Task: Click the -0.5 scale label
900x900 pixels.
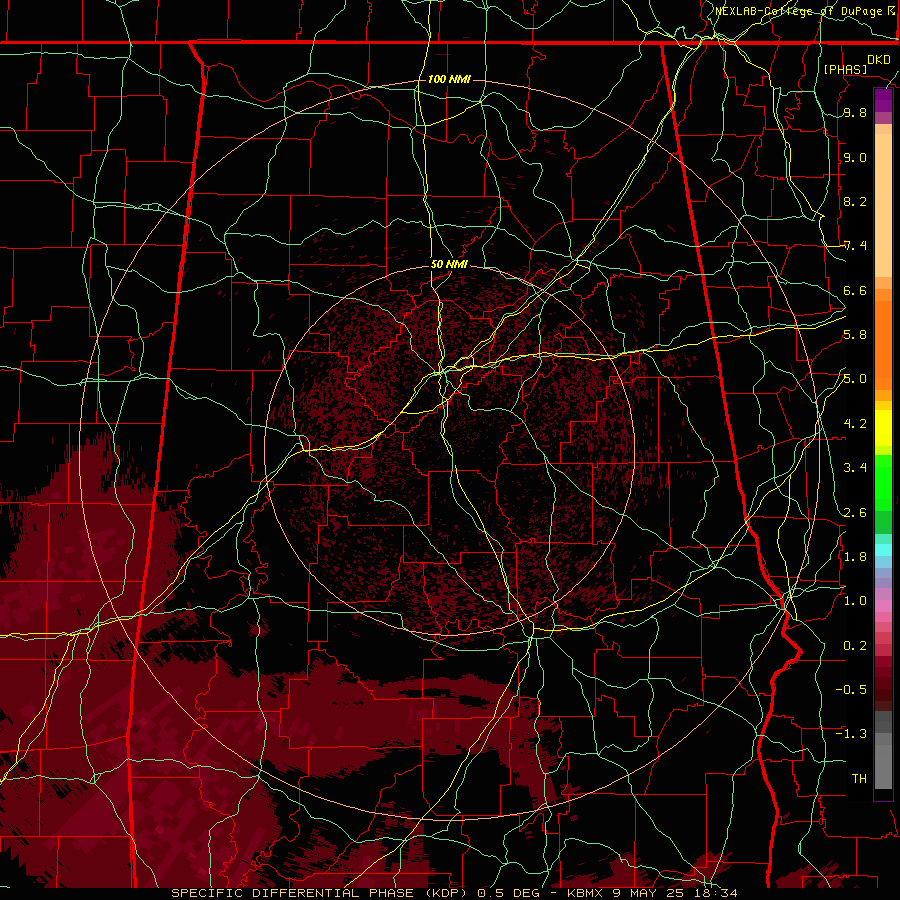Action: click(x=851, y=689)
